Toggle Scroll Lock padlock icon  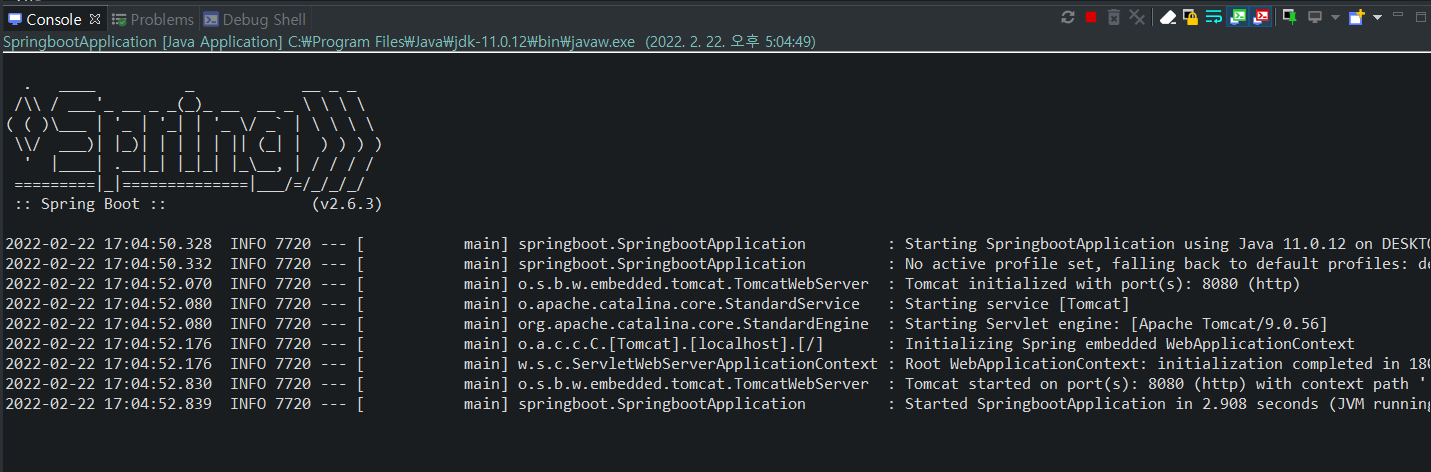[1191, 17]
